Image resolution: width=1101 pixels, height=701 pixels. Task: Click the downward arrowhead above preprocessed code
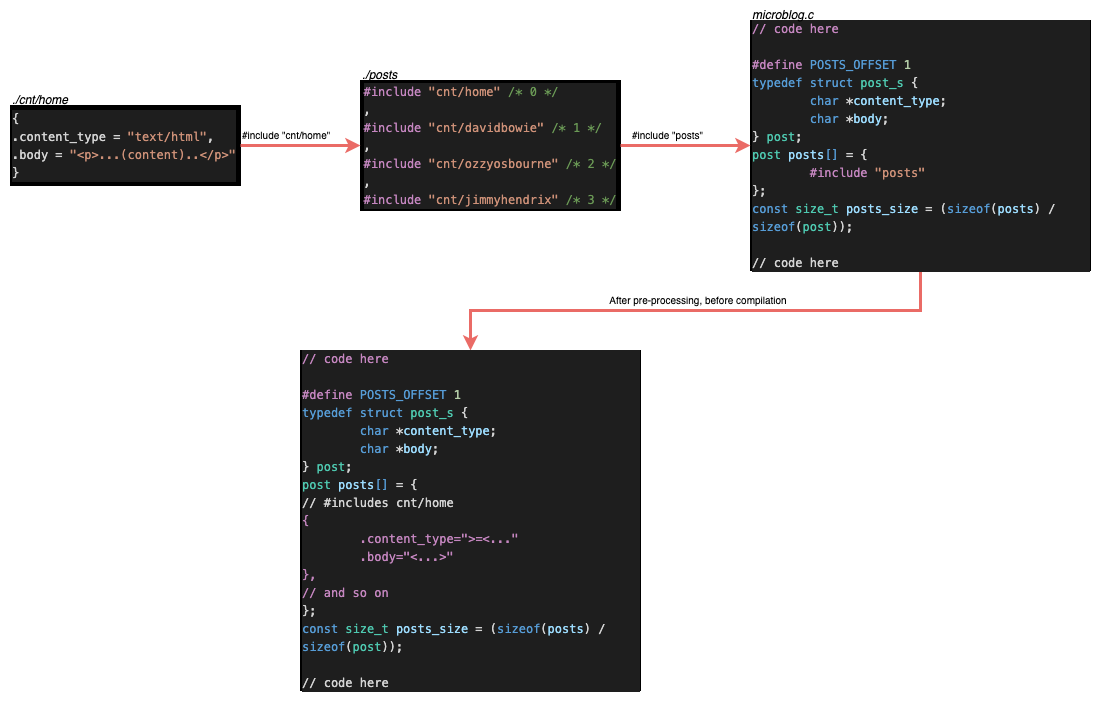[470, 342]
